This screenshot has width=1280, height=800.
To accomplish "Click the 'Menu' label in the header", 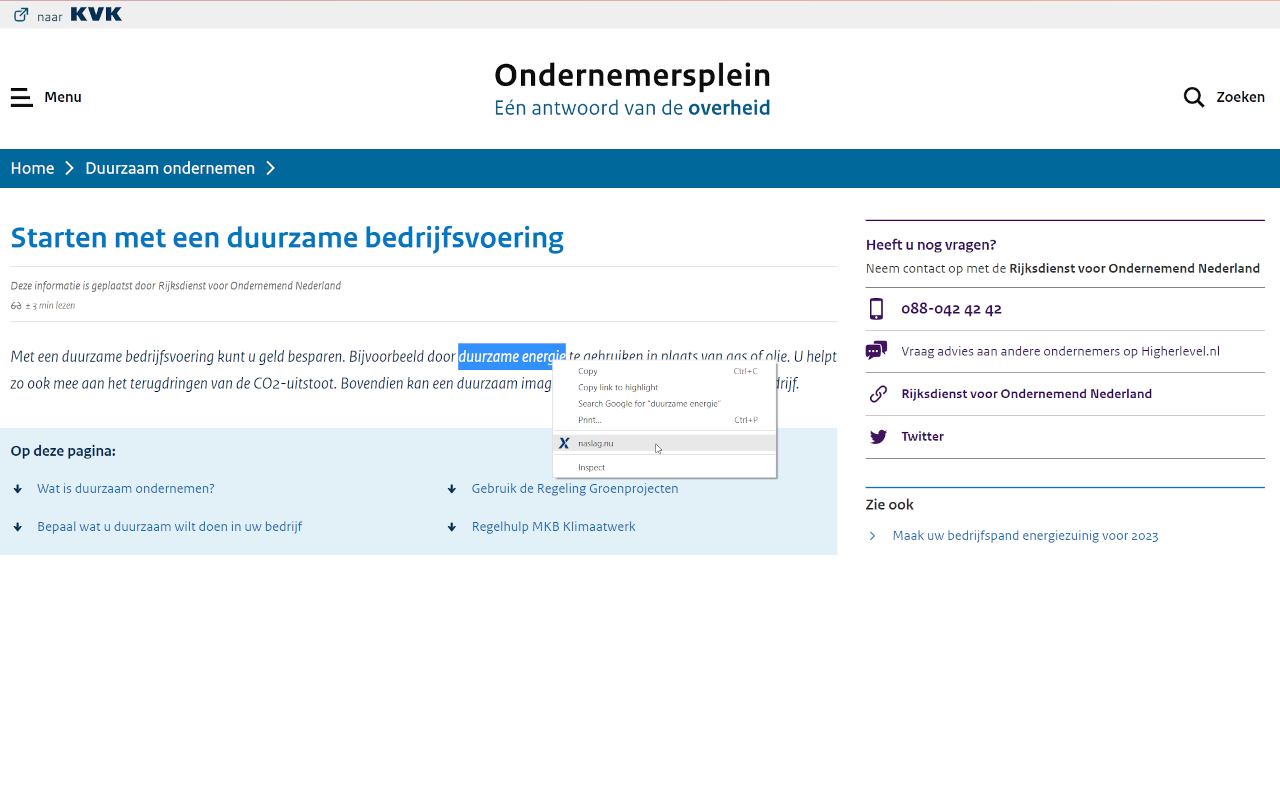I will tap(63, 97).
